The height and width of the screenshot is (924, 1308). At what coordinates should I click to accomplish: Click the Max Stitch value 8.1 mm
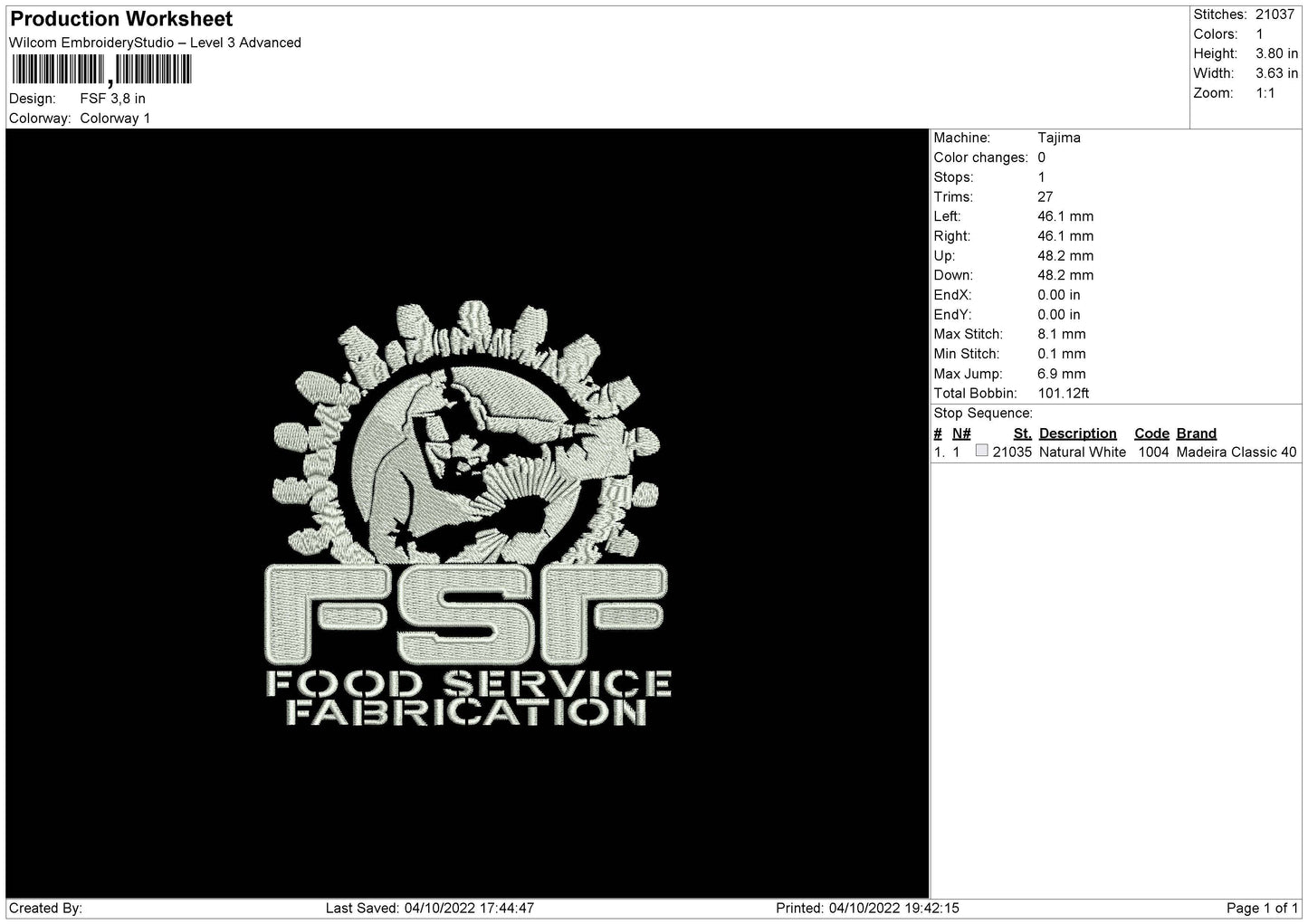coord(1062,334)
